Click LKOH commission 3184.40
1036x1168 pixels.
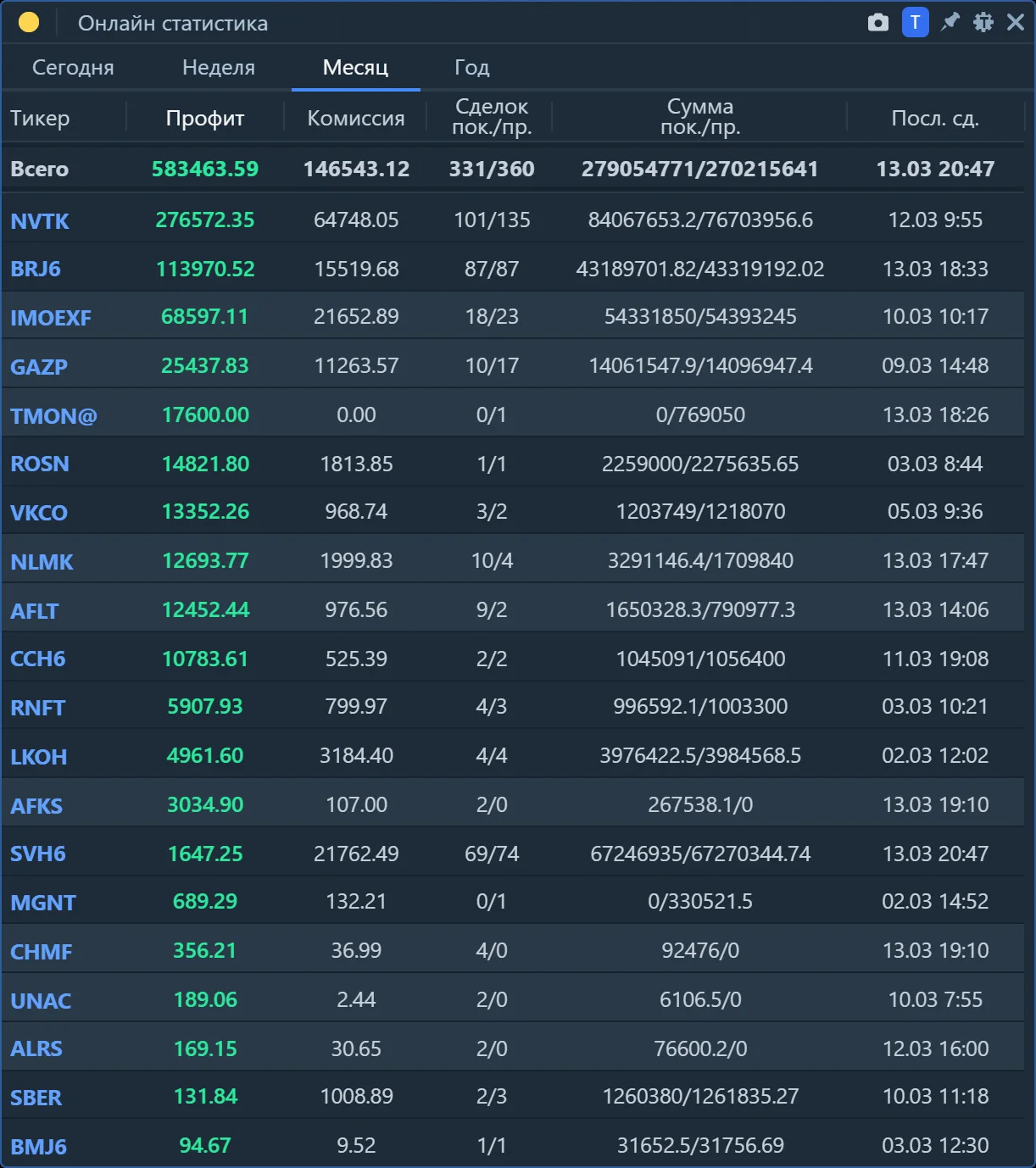(356, 755)
